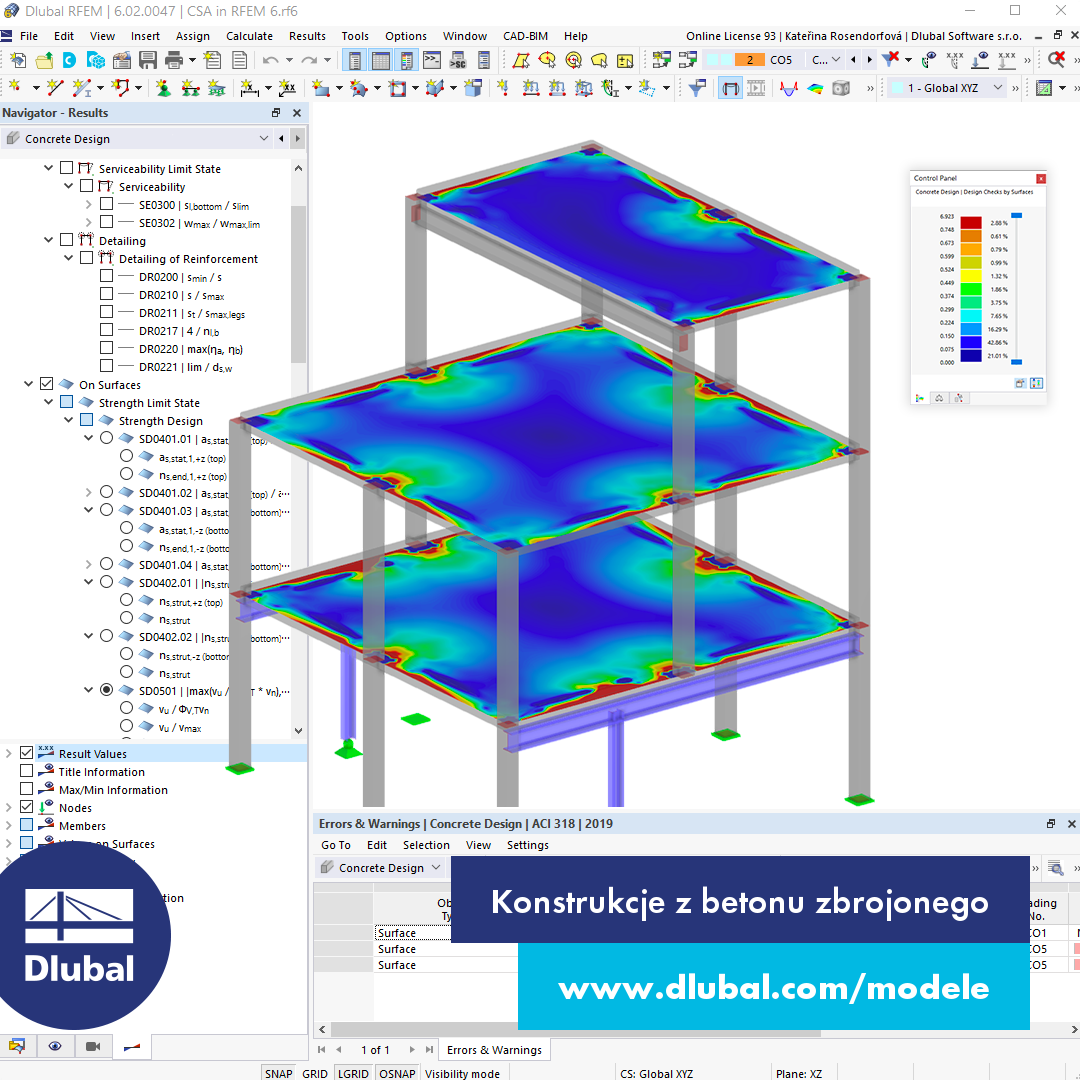
Task: Expand the SE0302 tree node
Action: coord(88,222)
